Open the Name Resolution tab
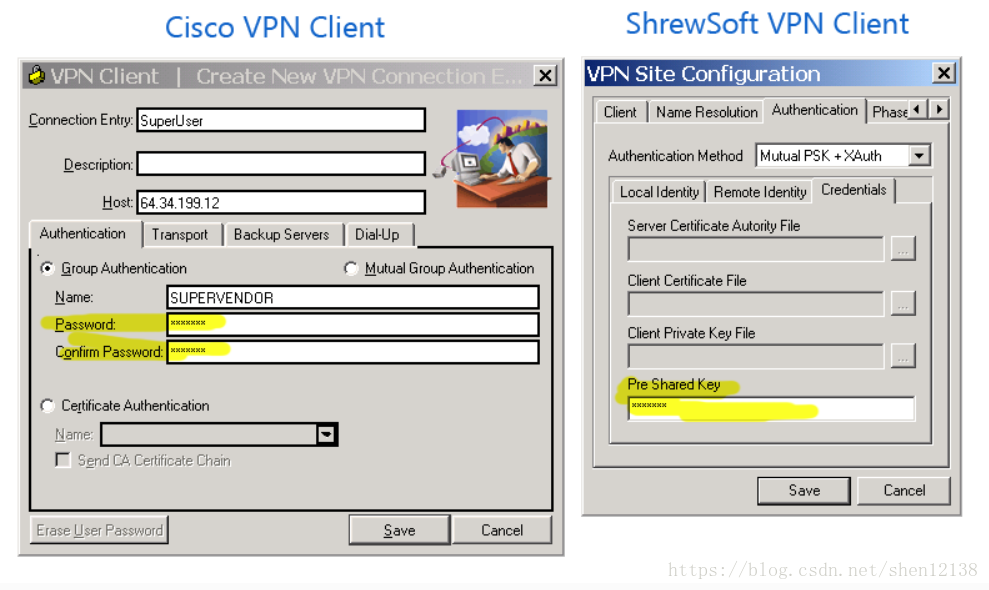The image size is (989, 590). pos(706,112)
